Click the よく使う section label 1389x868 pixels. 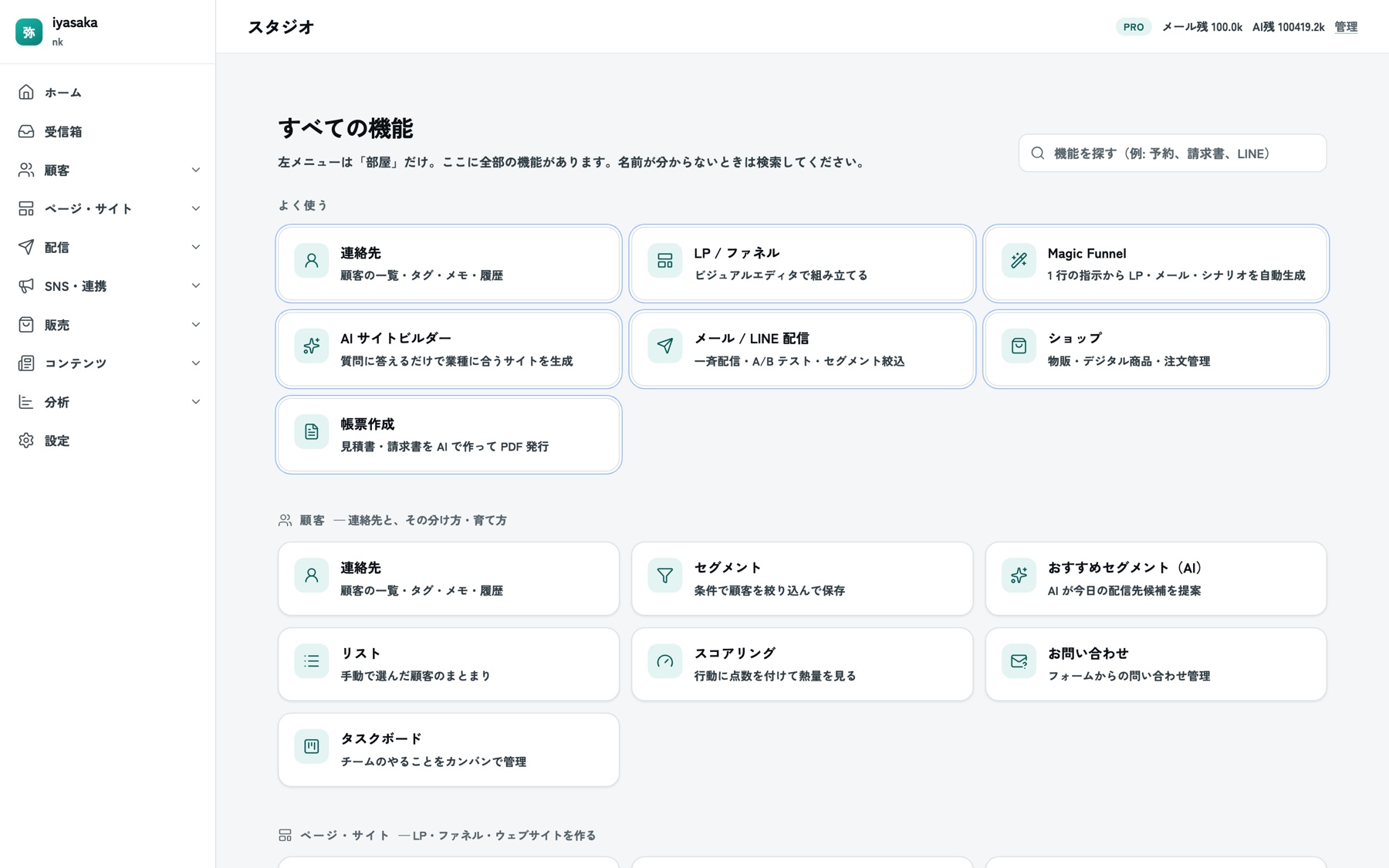[303, 205]
